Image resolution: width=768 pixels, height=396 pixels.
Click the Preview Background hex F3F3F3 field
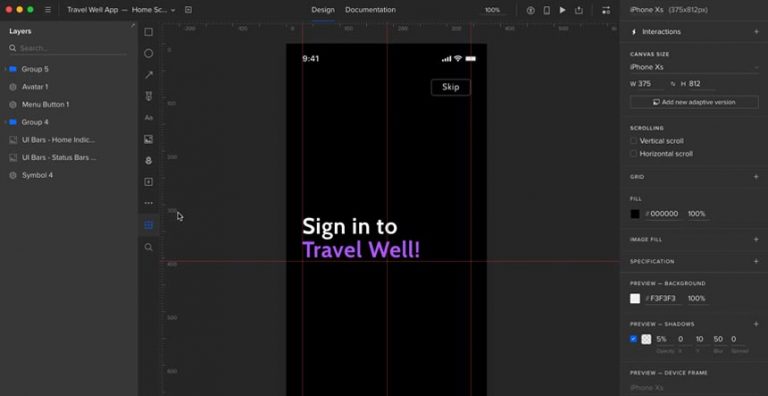(x=664, y=298)
